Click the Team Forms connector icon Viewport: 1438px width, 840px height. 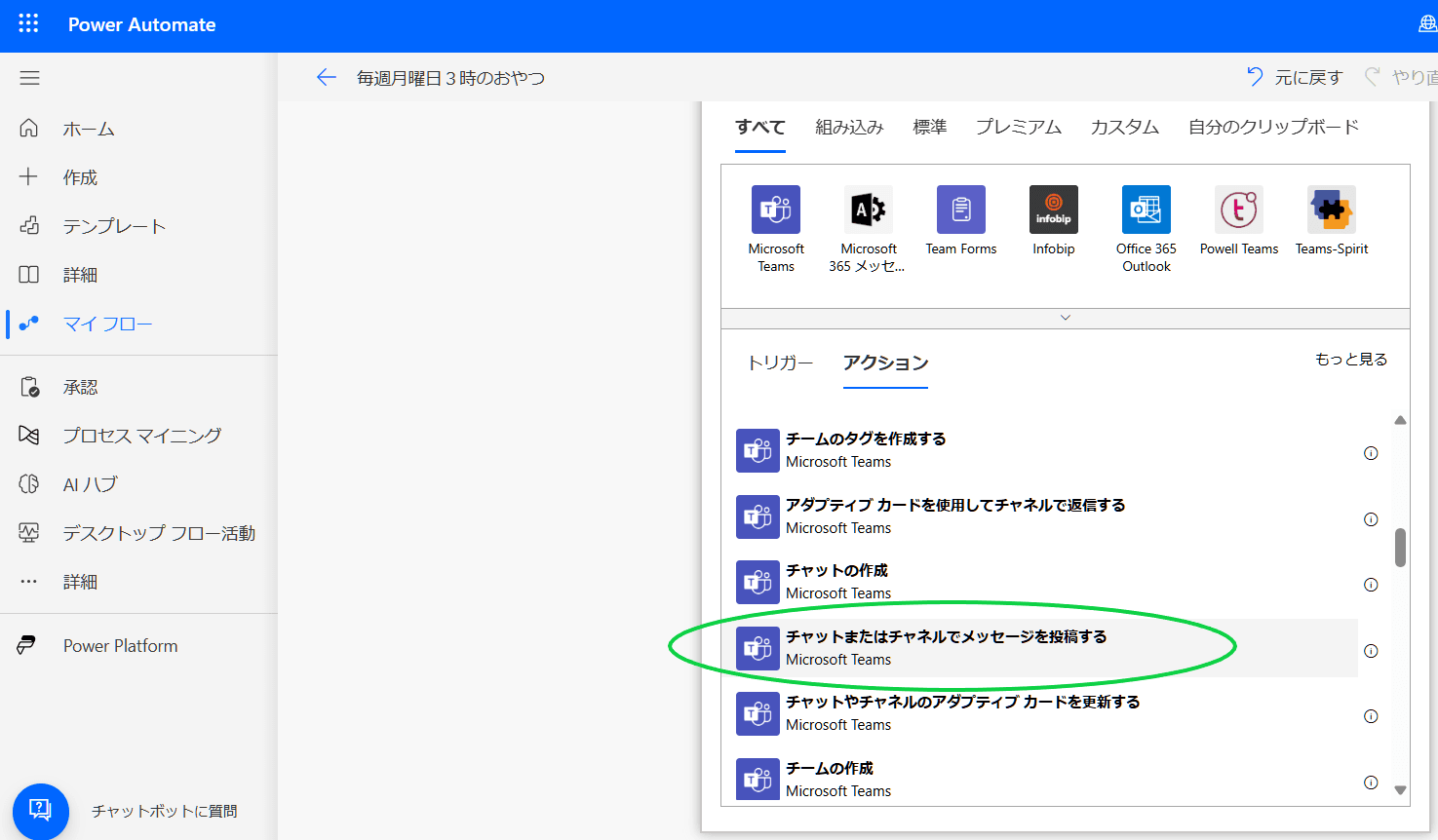(960, 209)
